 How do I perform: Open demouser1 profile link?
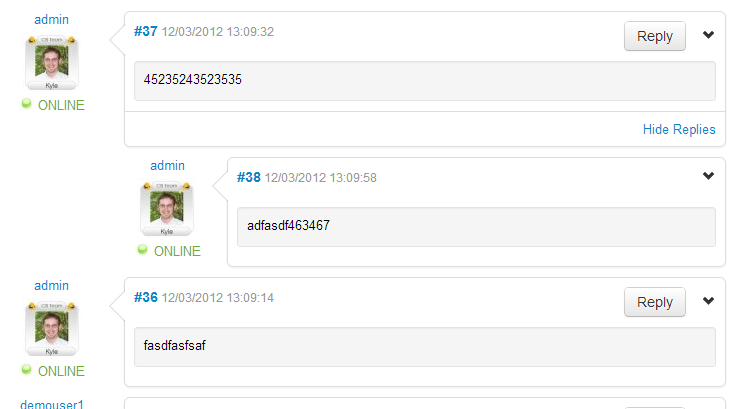click(x=52, y=404)
